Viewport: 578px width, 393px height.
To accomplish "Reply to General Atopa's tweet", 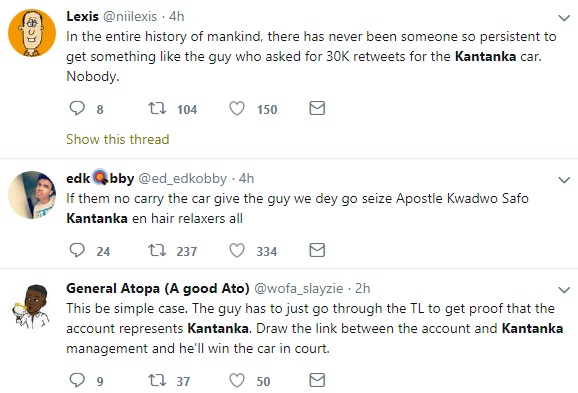I will [x=77, y=380].
